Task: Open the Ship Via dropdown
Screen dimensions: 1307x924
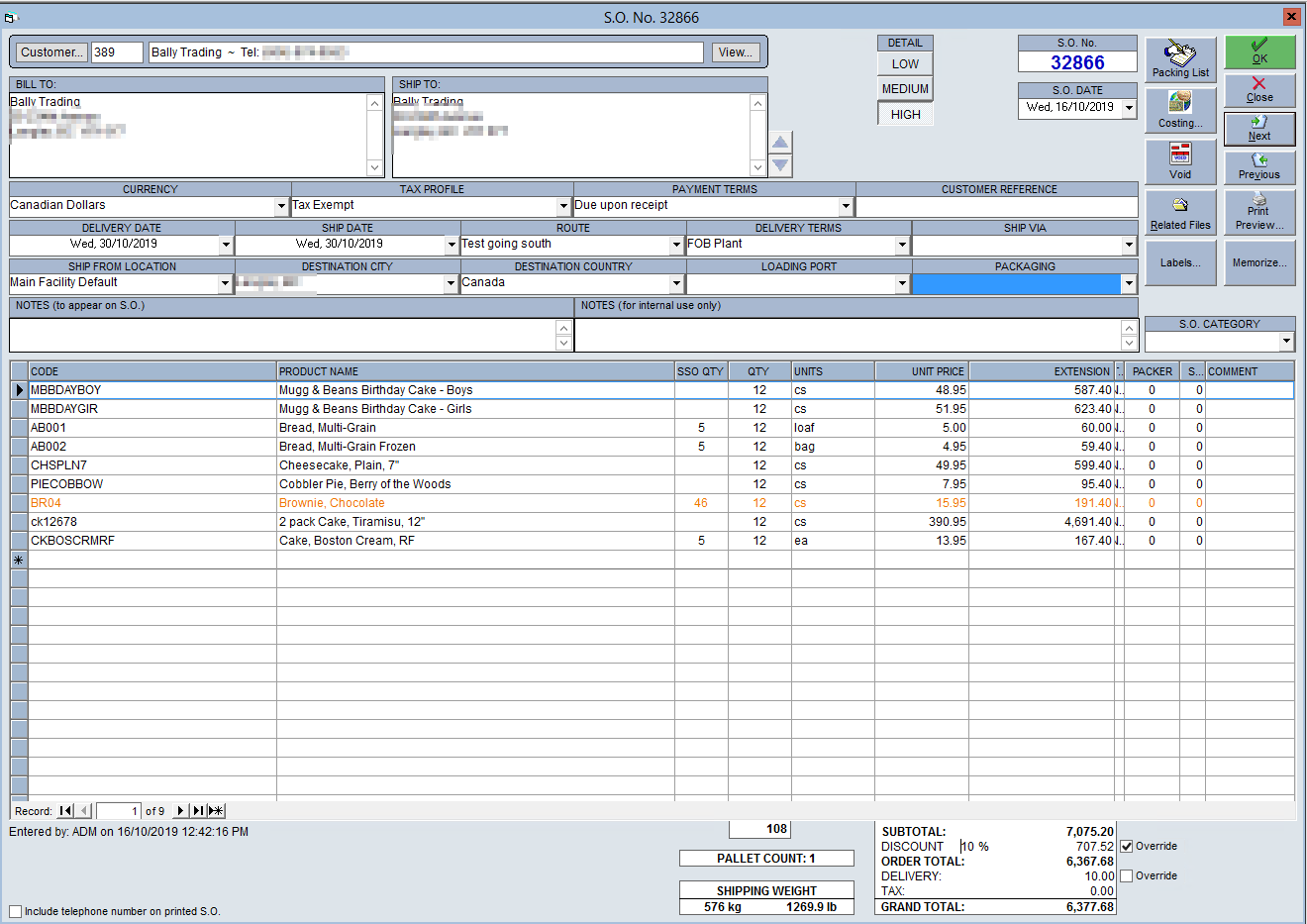Action: coord(1129,245)
